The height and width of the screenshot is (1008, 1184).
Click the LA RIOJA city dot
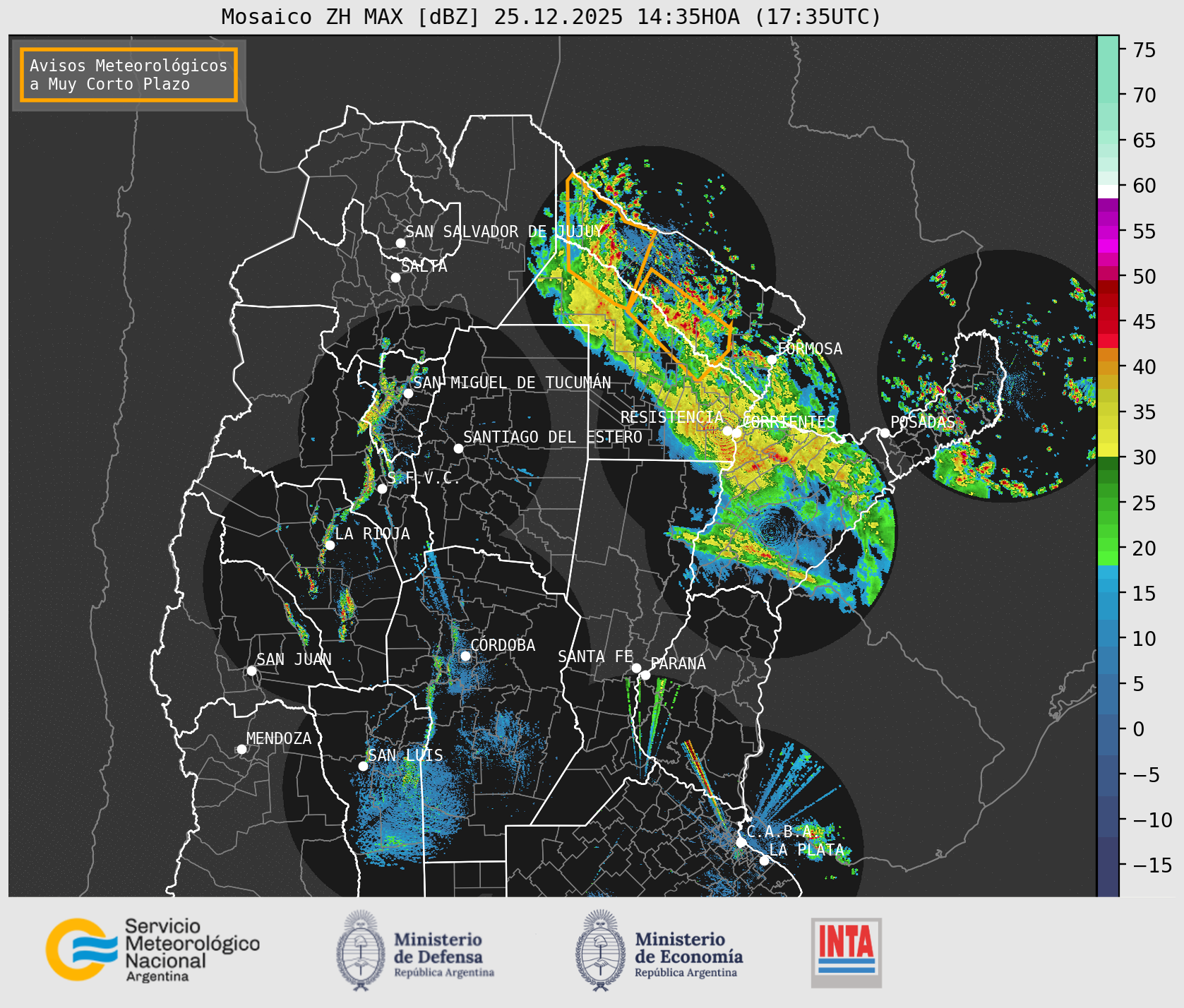click(330, 545)
